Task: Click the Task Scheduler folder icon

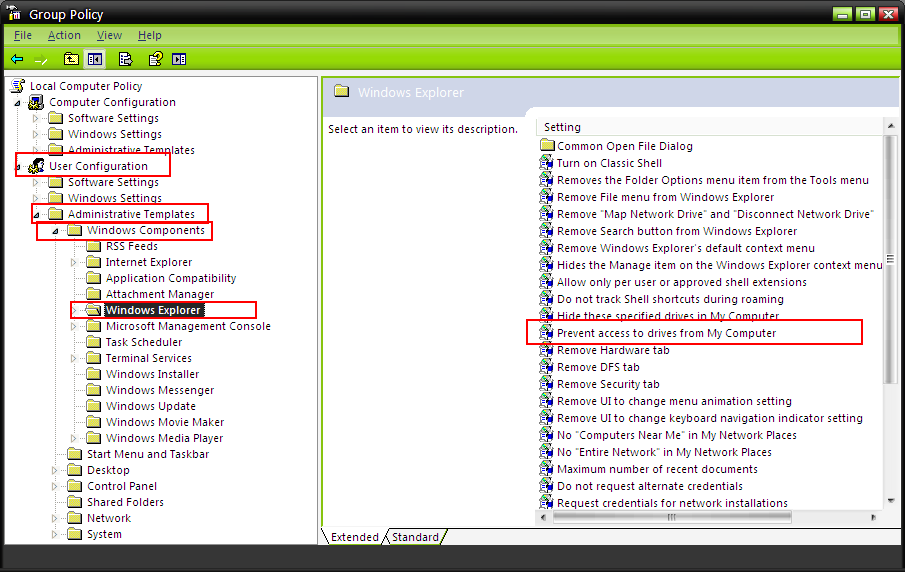Action: (94, 342)
